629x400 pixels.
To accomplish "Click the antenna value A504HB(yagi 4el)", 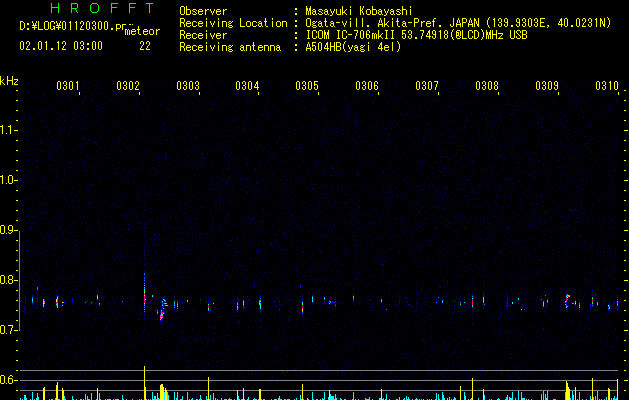I will (353, 47).
